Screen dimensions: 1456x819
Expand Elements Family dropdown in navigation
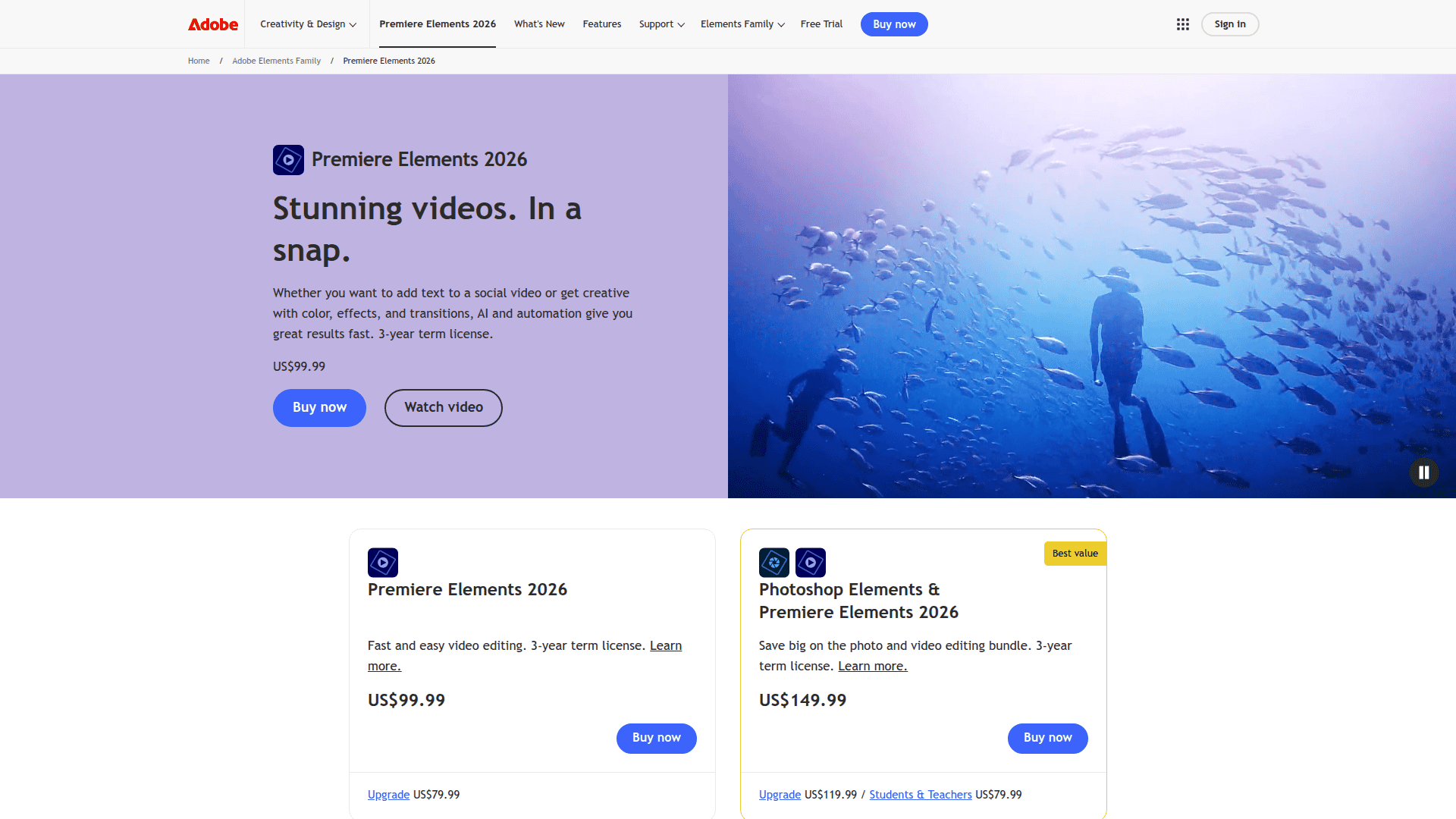pos(742,24)
